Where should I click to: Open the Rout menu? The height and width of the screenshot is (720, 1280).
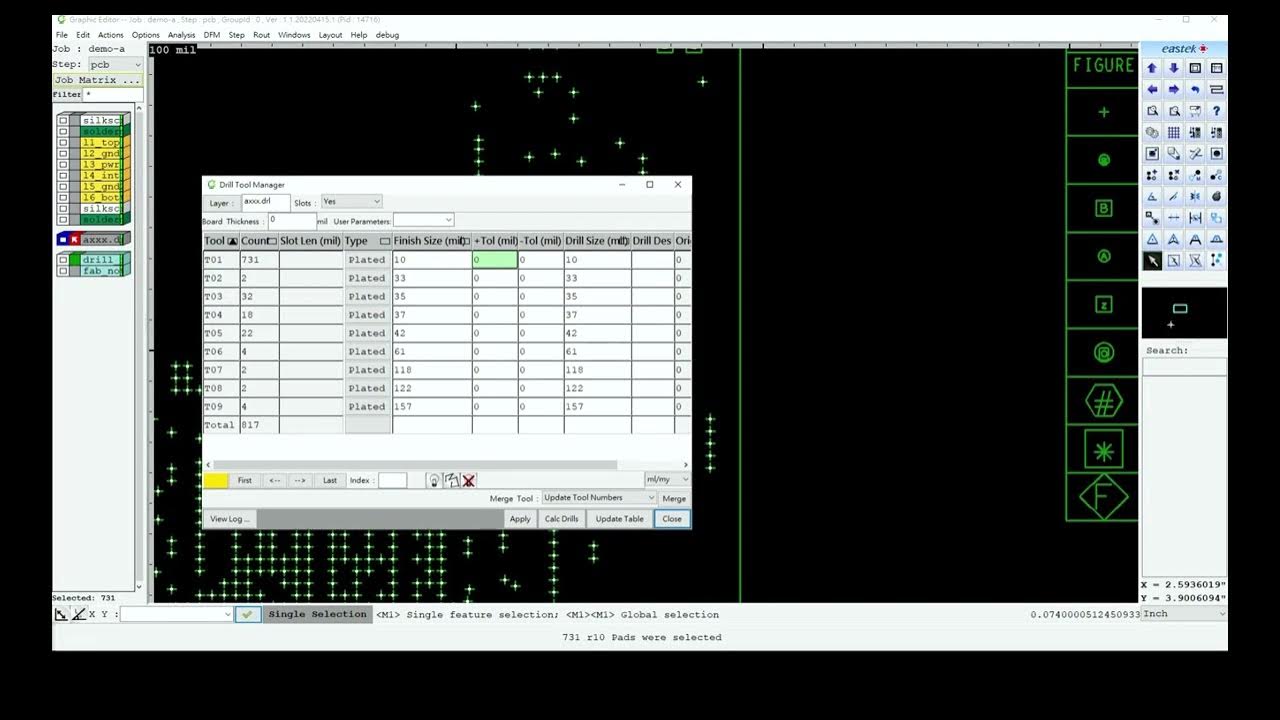tap(261, 35)
